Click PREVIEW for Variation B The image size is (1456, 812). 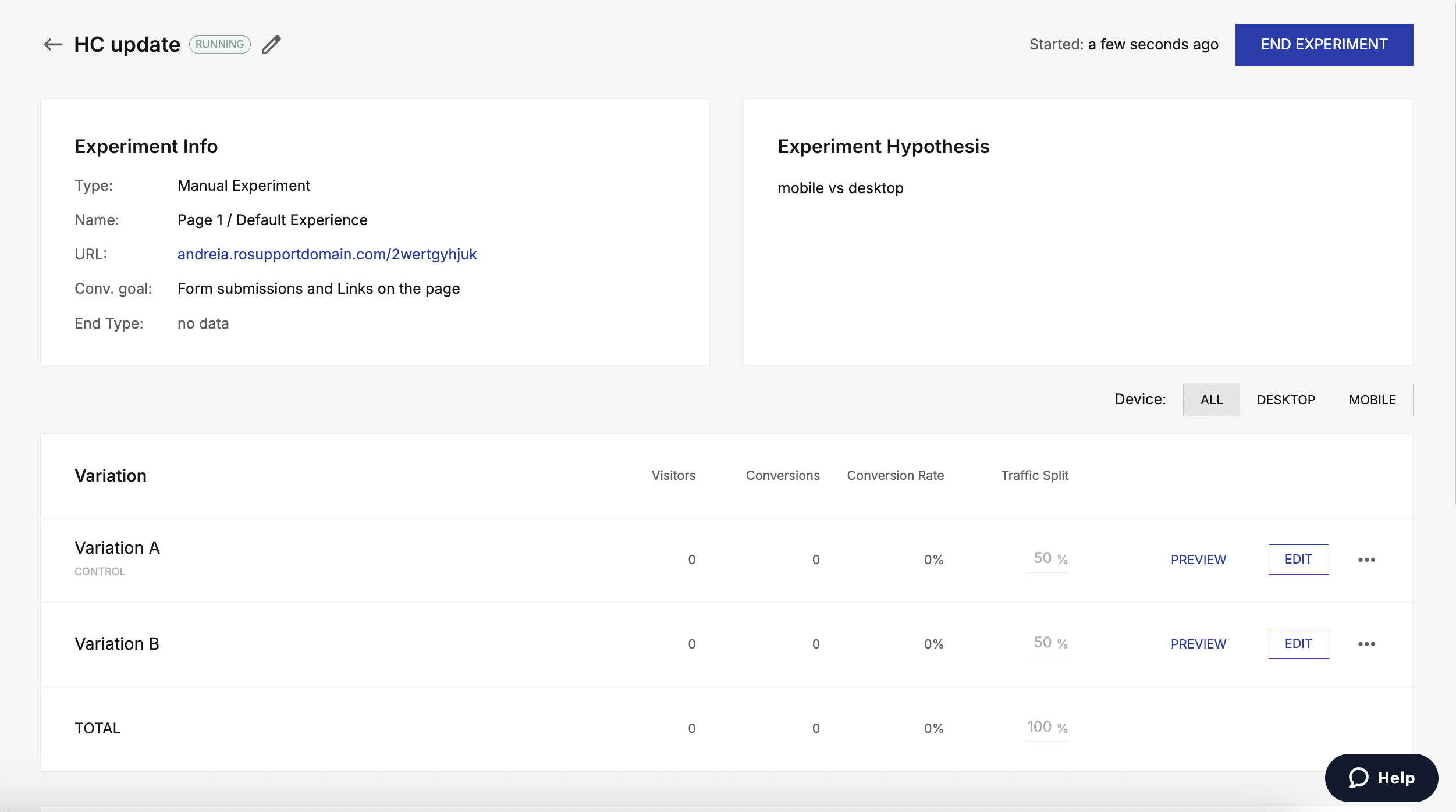coord(1198,643)
